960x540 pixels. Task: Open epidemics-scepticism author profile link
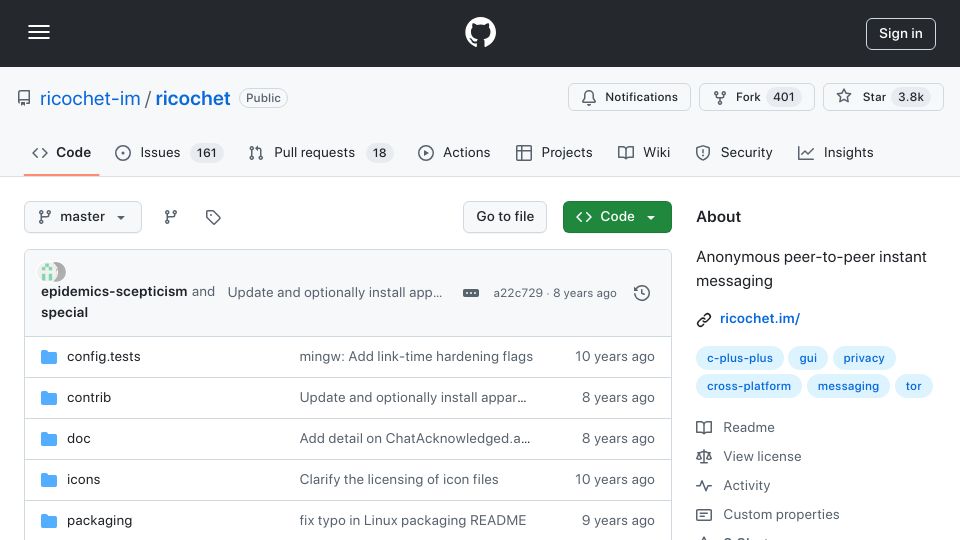coord(114,291)
